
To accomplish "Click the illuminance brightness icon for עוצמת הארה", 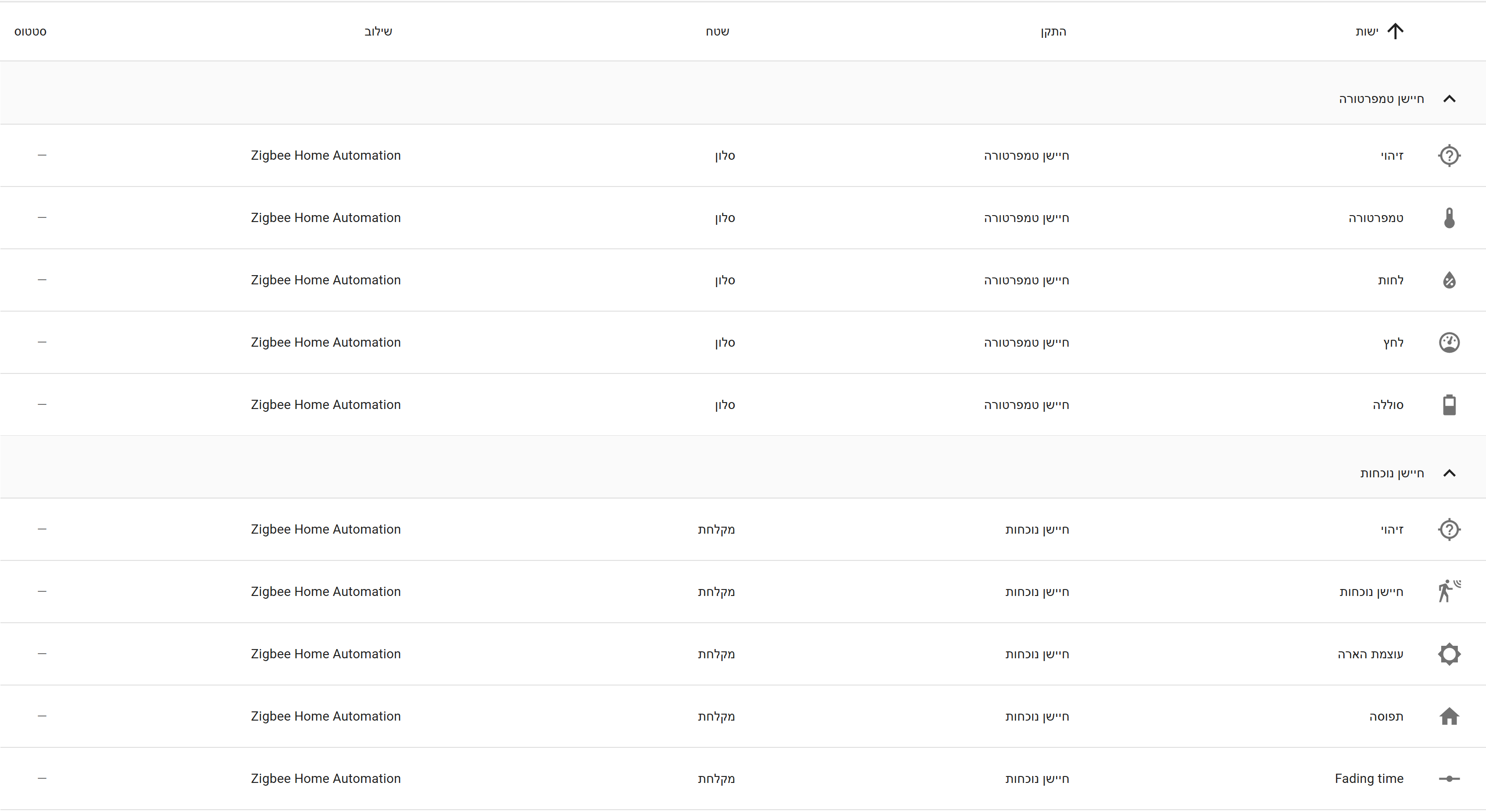I will (x=1449, y=654).
